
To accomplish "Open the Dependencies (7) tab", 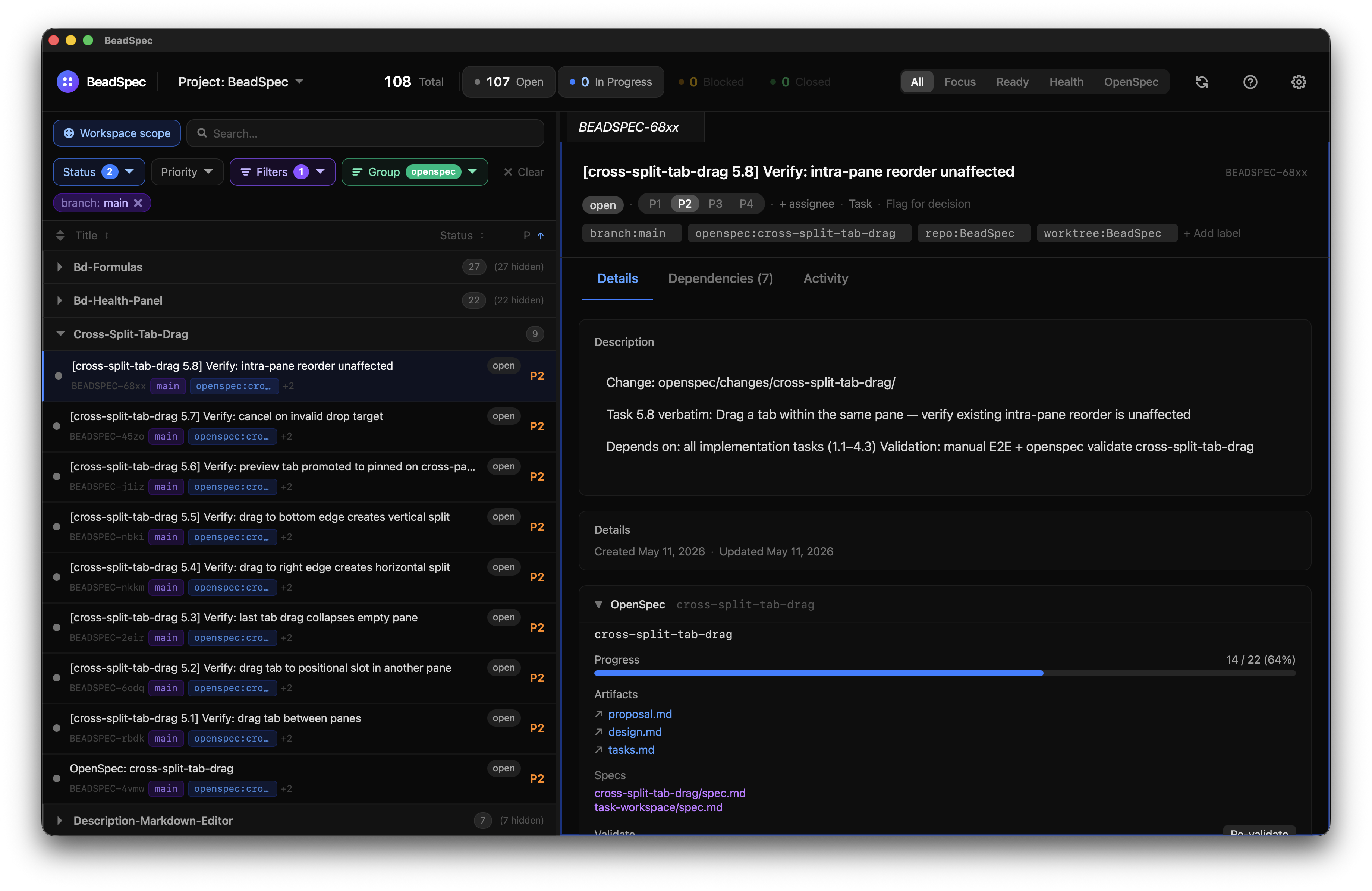I will pos(720,278).
